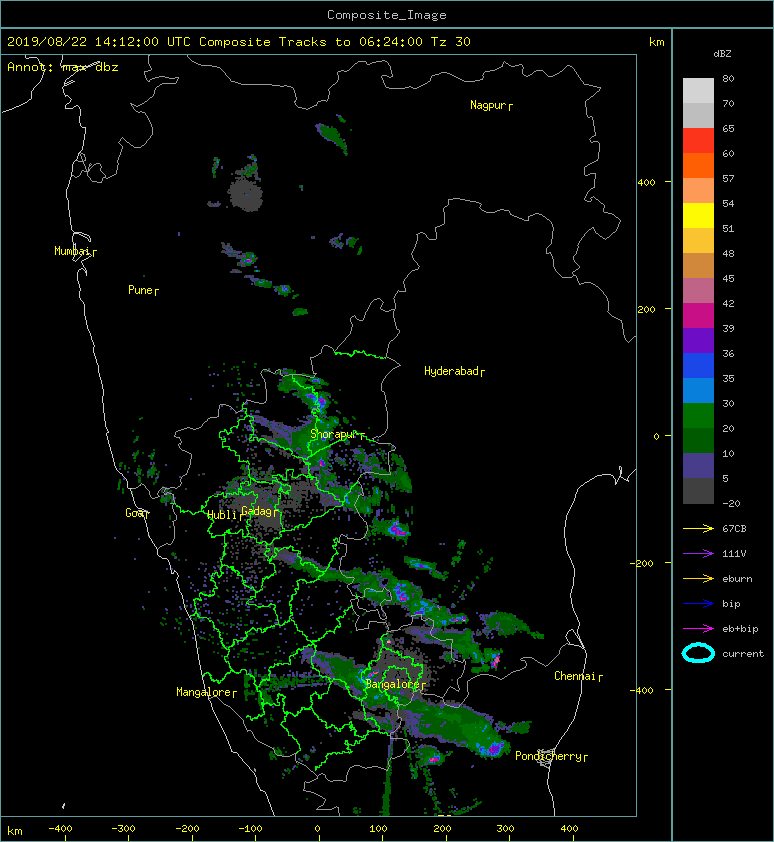
Task: Click the 2019/08/22 14:12:00 UTC timestamp
Action: tap(99, 42)
